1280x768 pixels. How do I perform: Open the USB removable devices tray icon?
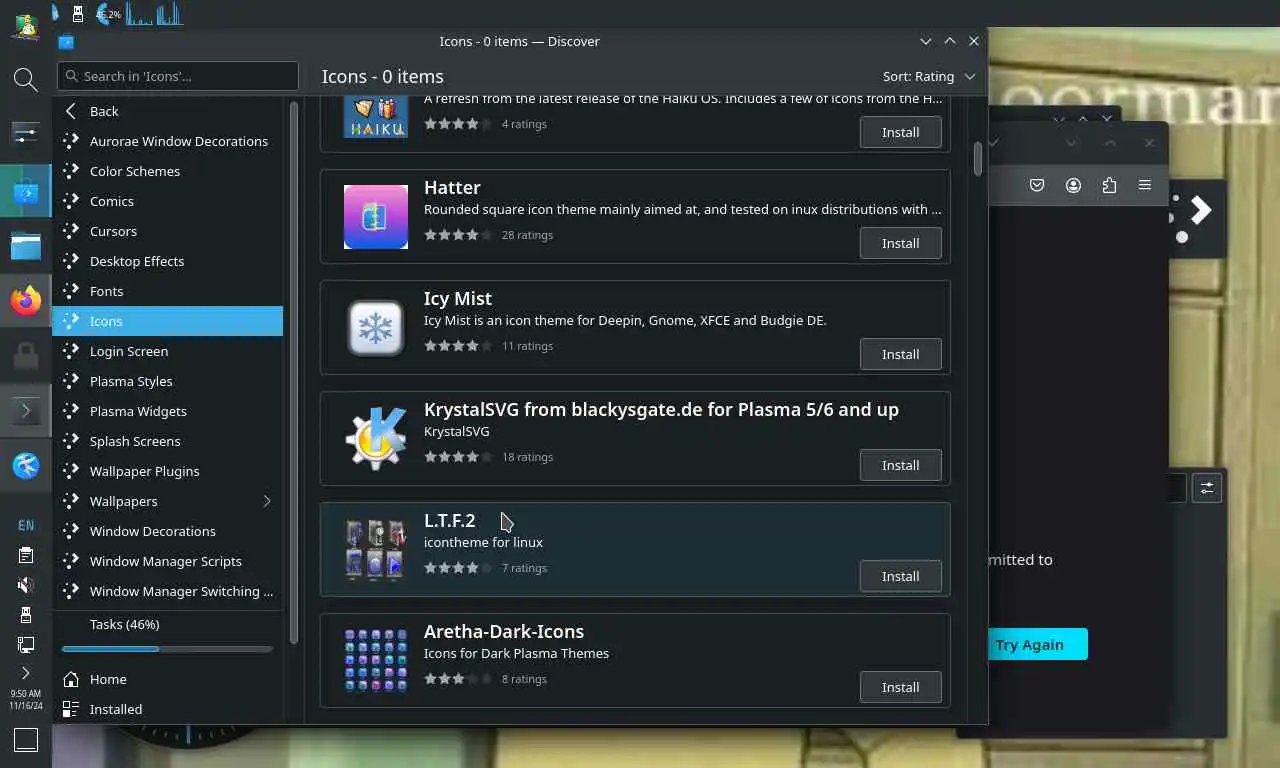[26, 614]
